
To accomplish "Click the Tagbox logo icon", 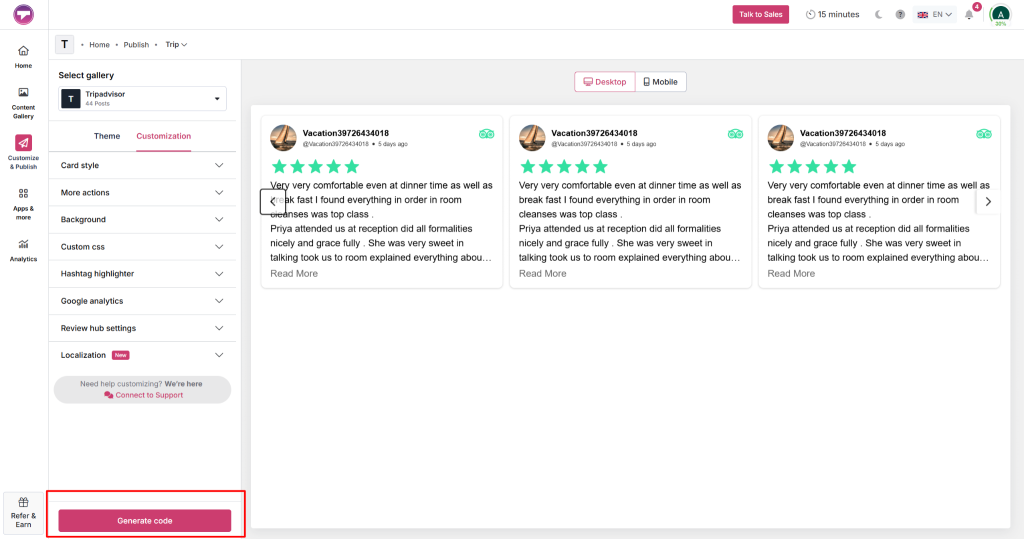I will 24,14.
